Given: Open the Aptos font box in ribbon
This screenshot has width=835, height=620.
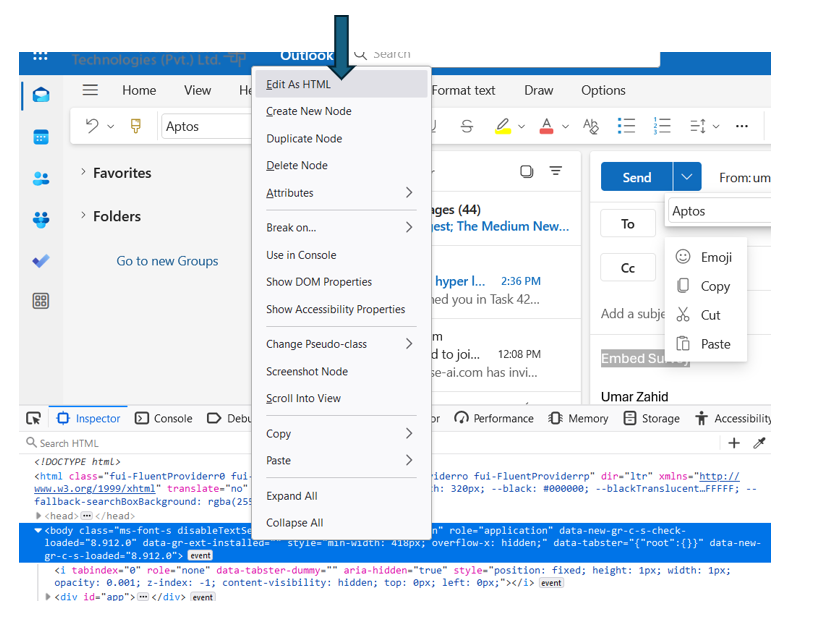Looking at the screenshot, I should click(207, 126).
